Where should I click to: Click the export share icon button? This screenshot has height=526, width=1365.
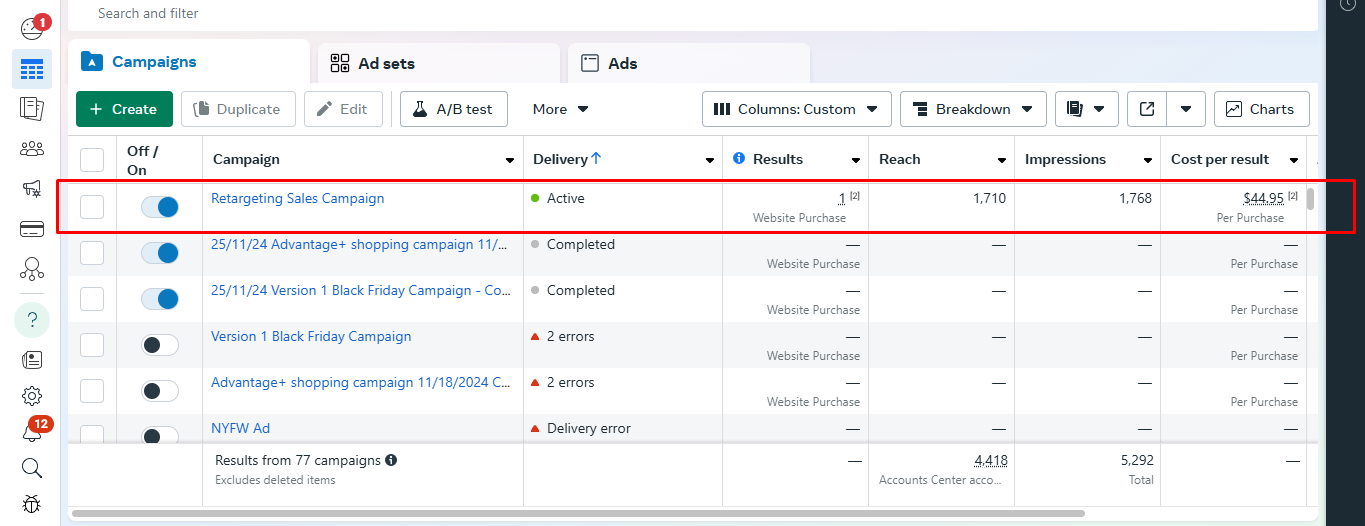[1142, 109]
